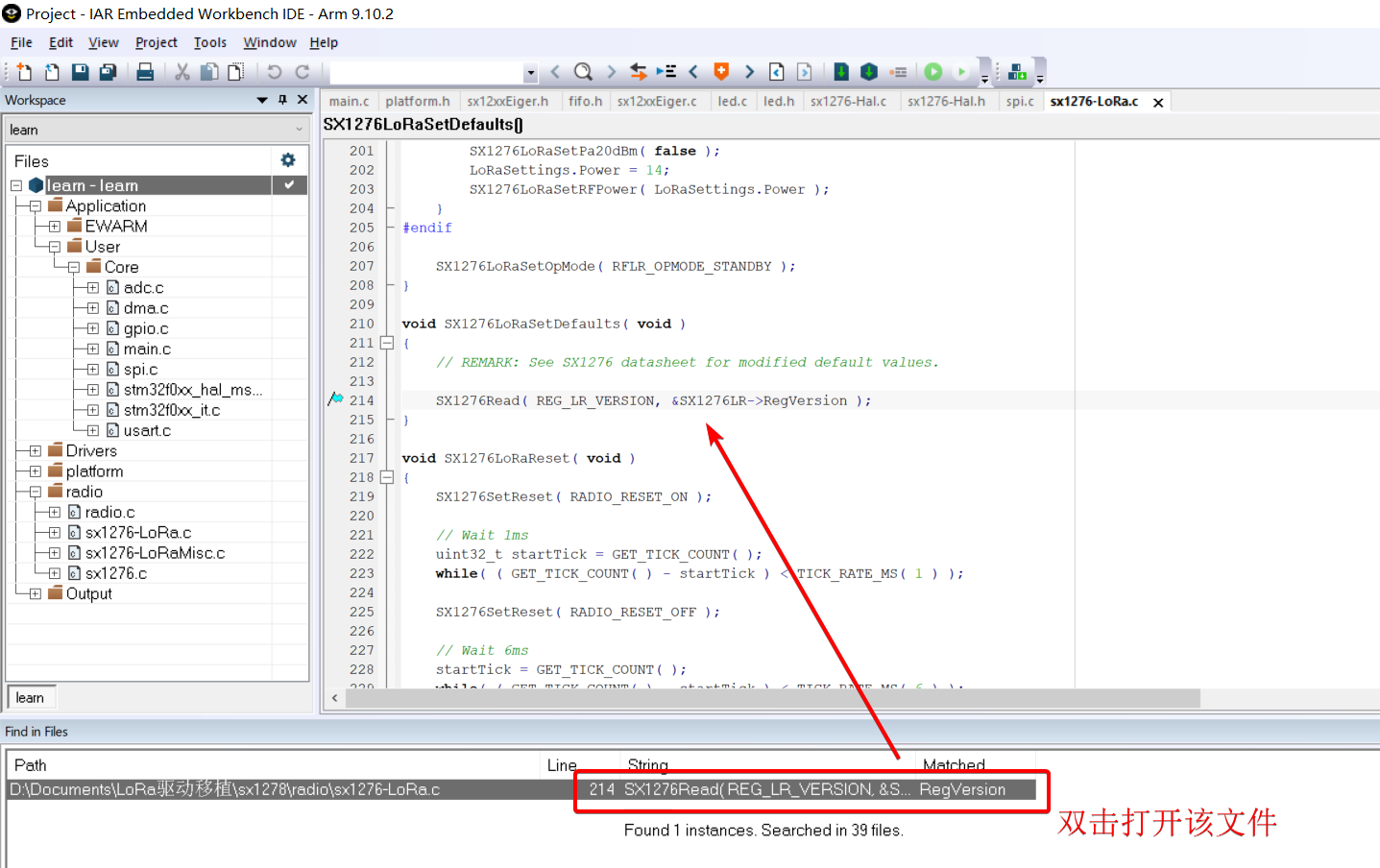Open the Project menu

(156, 42)
